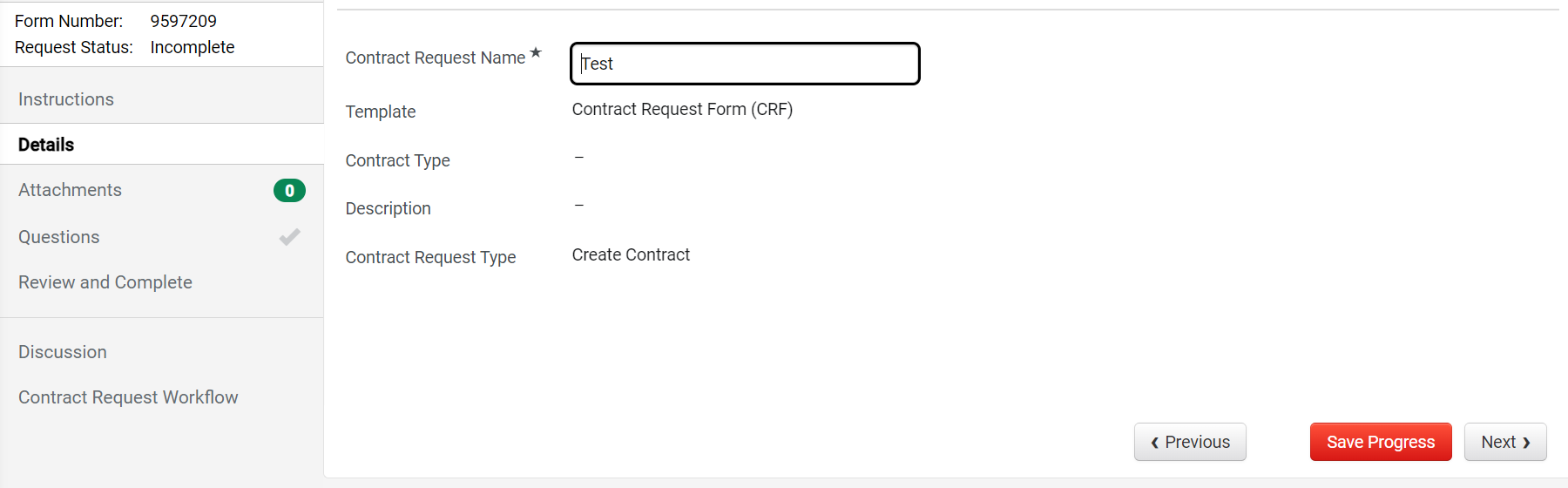Image resolution: width=1568 pixels, height=488 pixels.
Task: Open Review and Complete step
Action: coord(162,282)
